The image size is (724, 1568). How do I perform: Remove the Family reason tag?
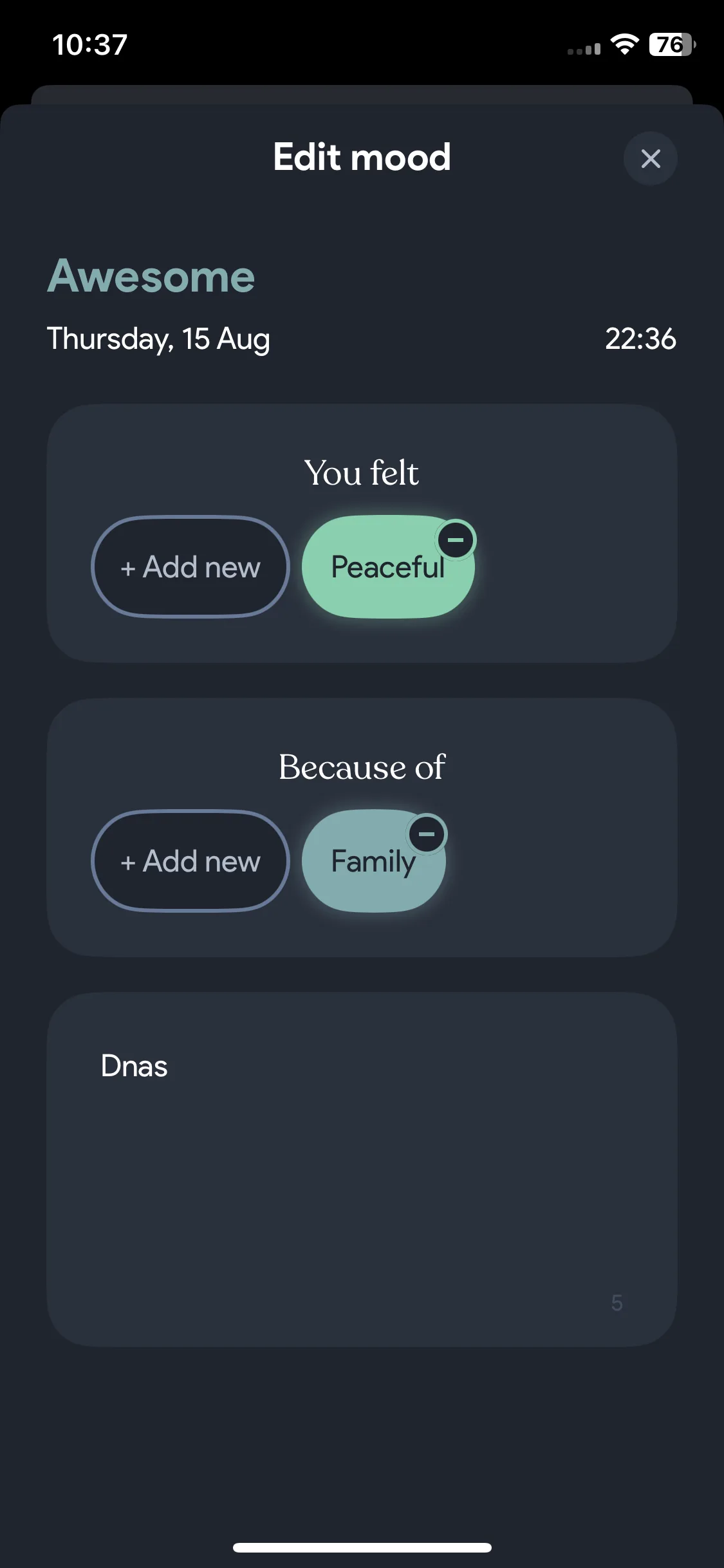coord(427,834)
